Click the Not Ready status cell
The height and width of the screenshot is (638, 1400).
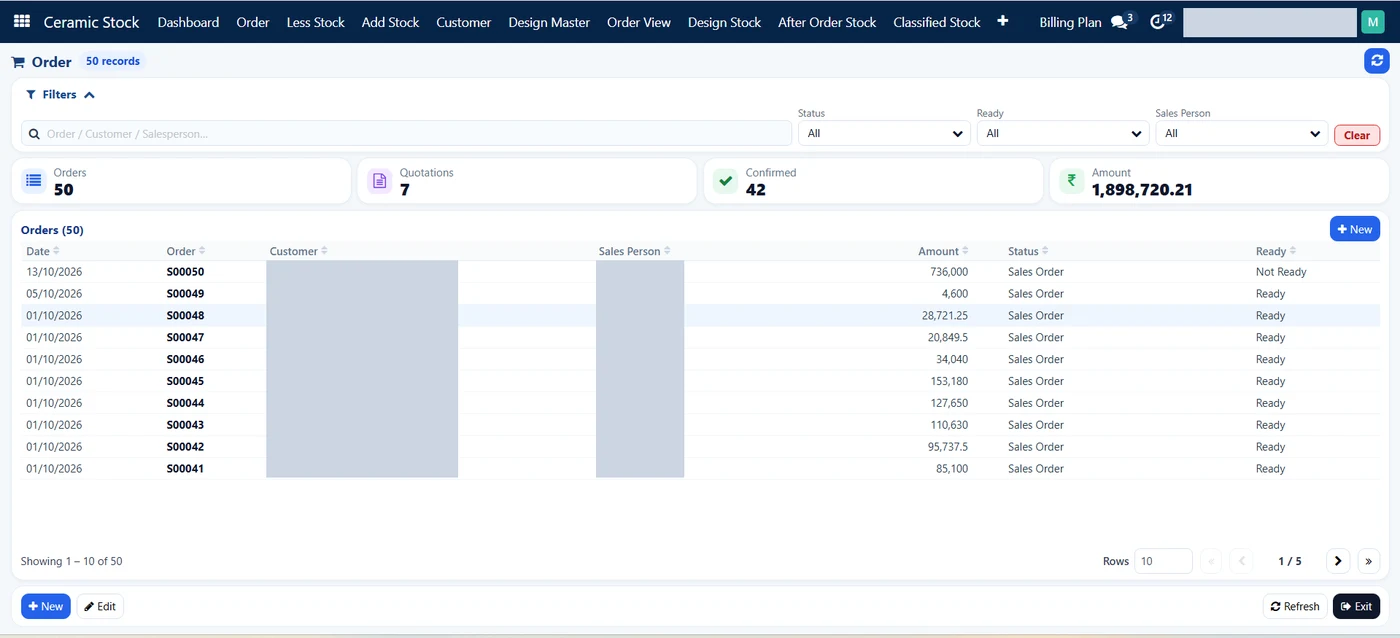(x=1281, y=272)
